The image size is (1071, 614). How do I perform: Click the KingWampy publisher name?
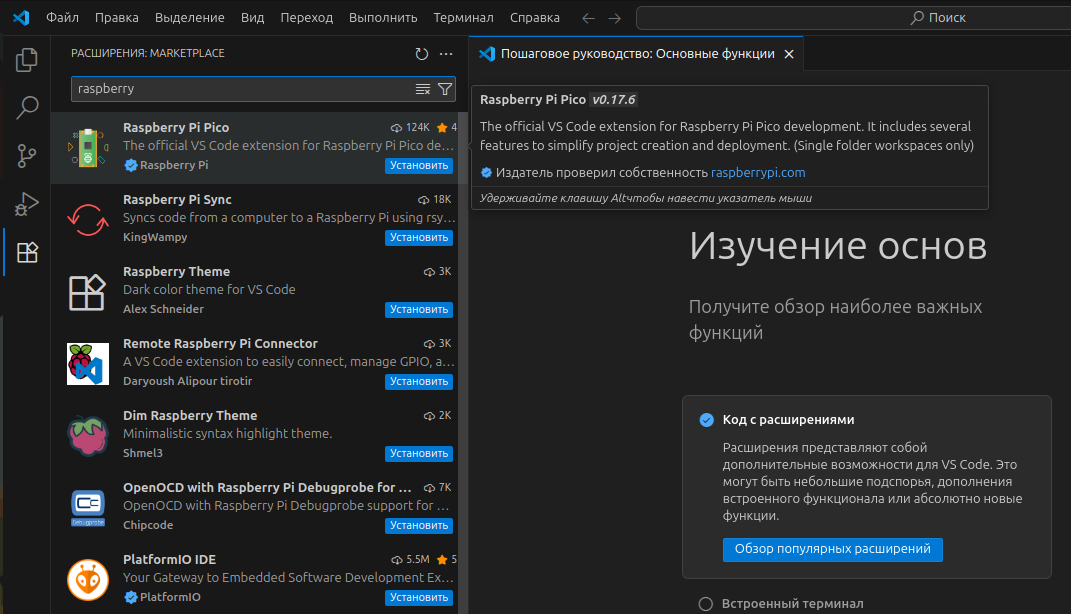coord(155,237)
